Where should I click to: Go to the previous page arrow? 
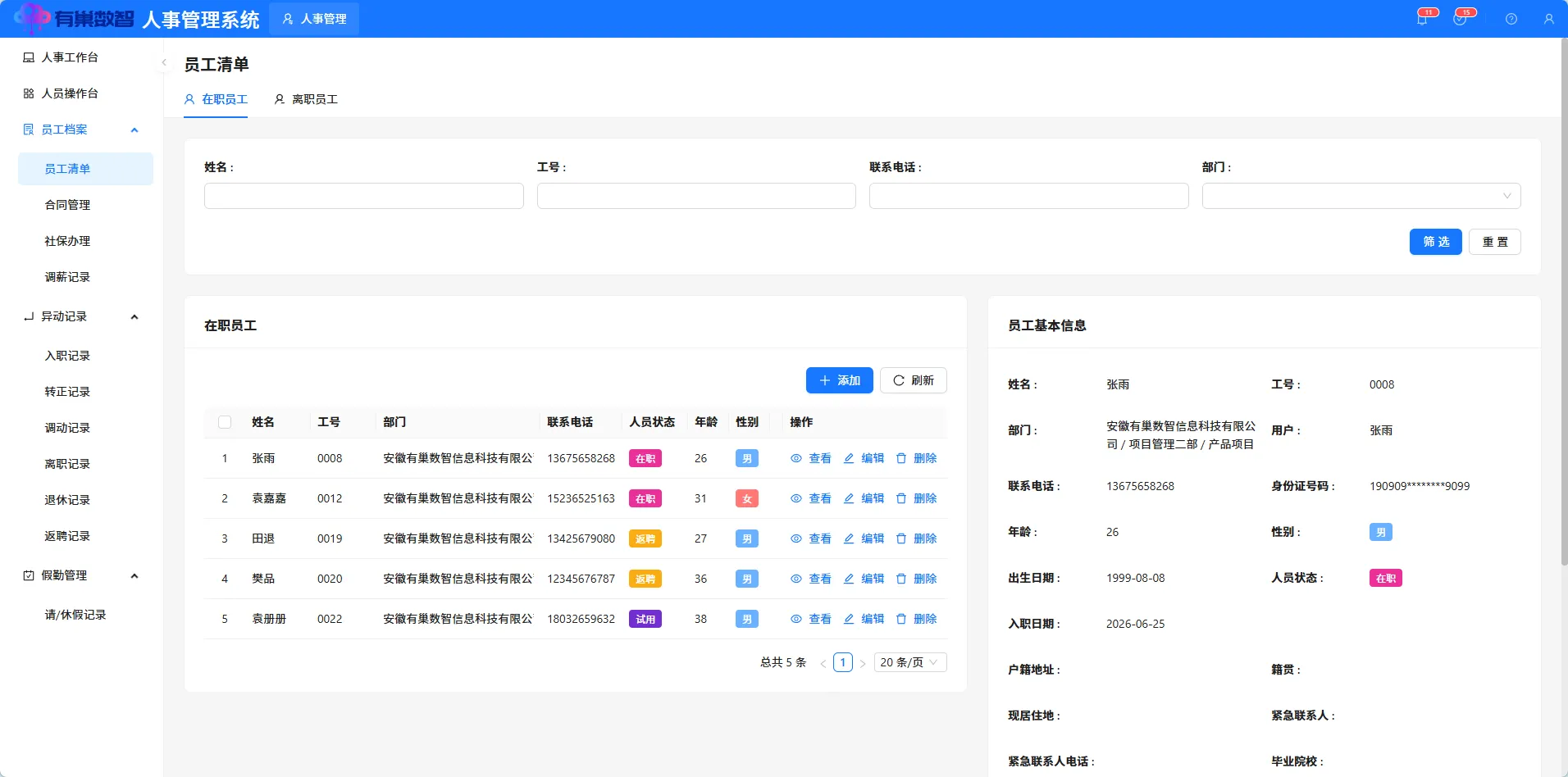click(x=823, y=663)
